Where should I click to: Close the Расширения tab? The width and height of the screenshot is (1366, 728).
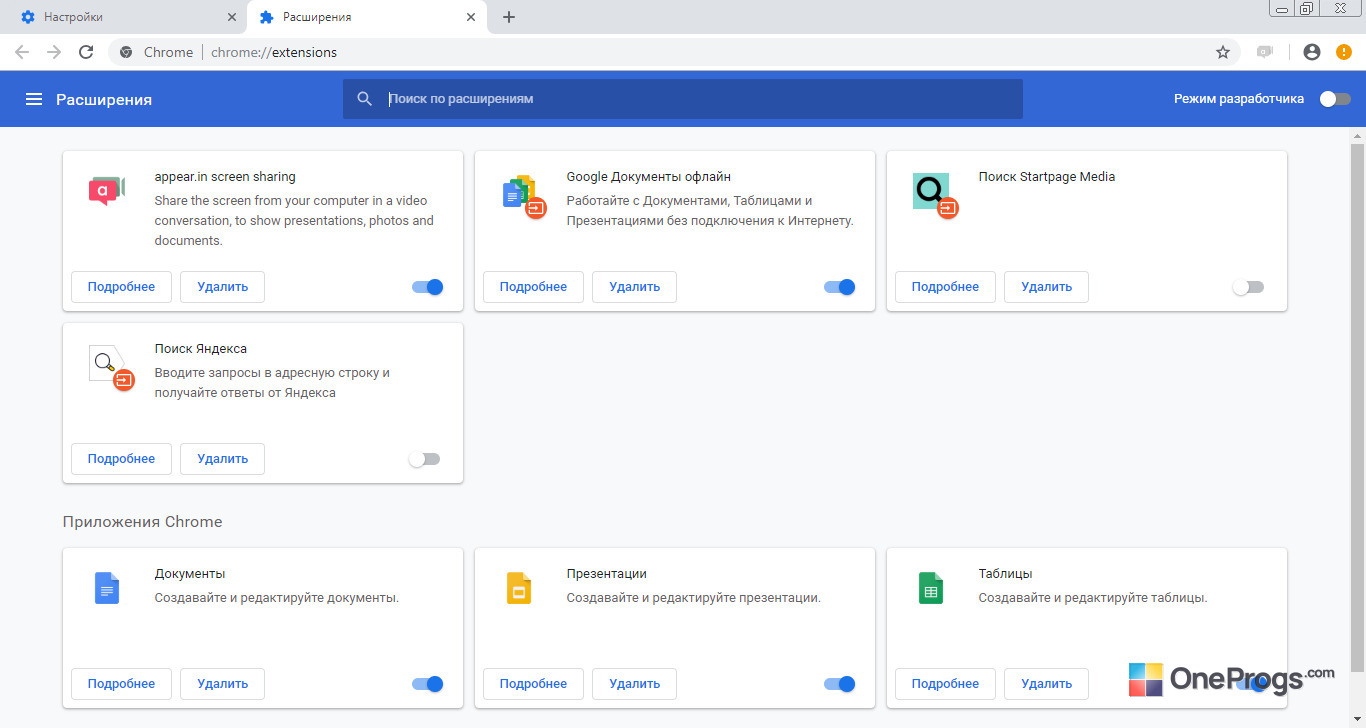point(470,17)
